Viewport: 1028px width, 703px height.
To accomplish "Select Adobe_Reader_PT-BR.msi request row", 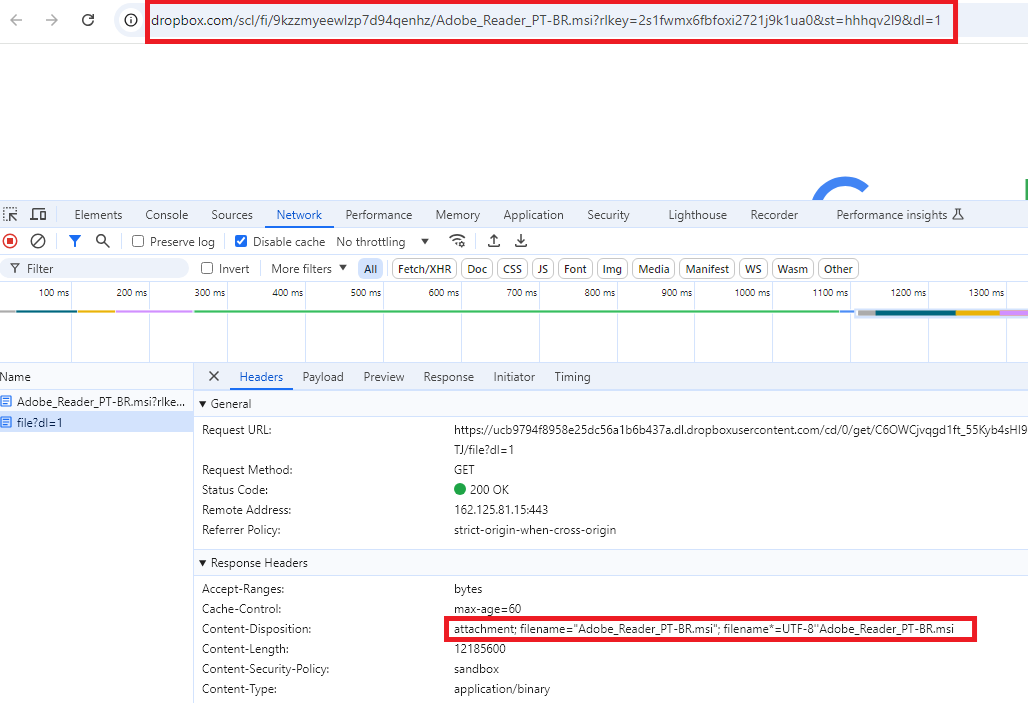I will pos(96,401).
